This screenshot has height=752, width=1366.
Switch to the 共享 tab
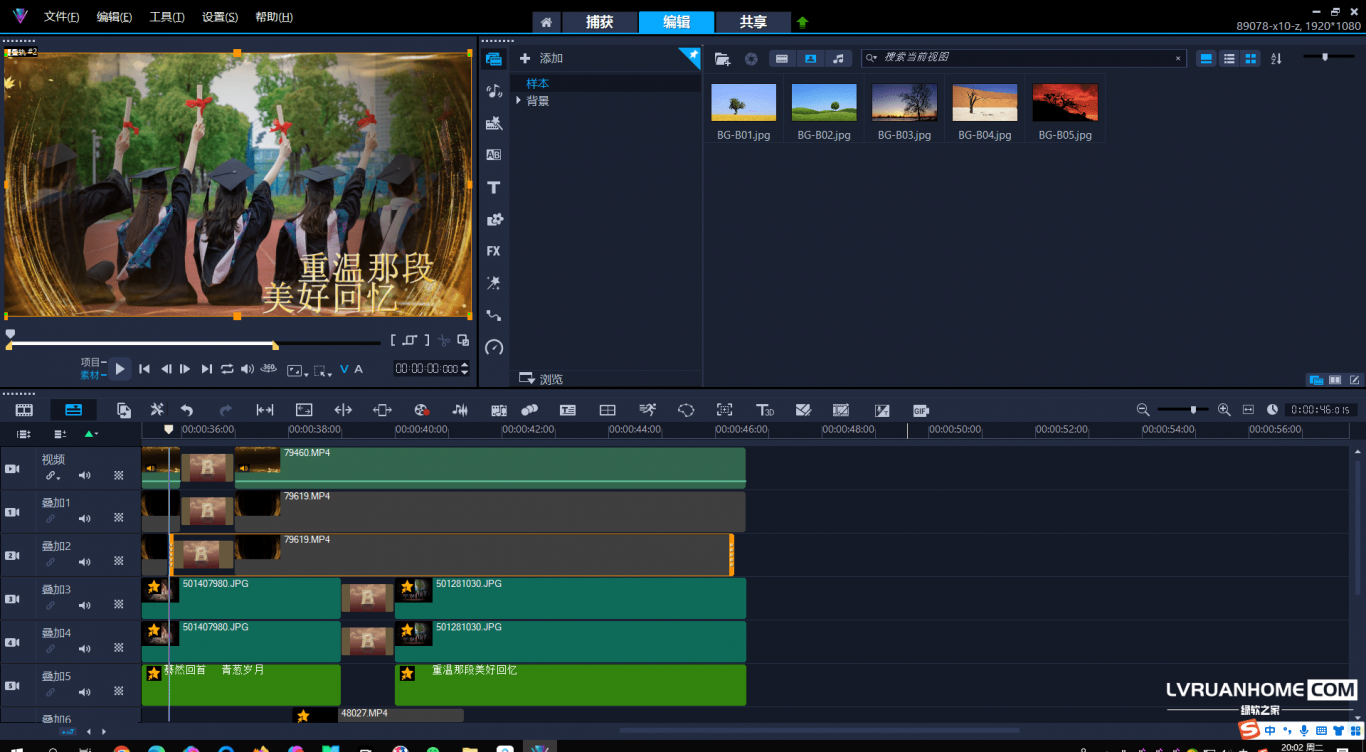753,22
